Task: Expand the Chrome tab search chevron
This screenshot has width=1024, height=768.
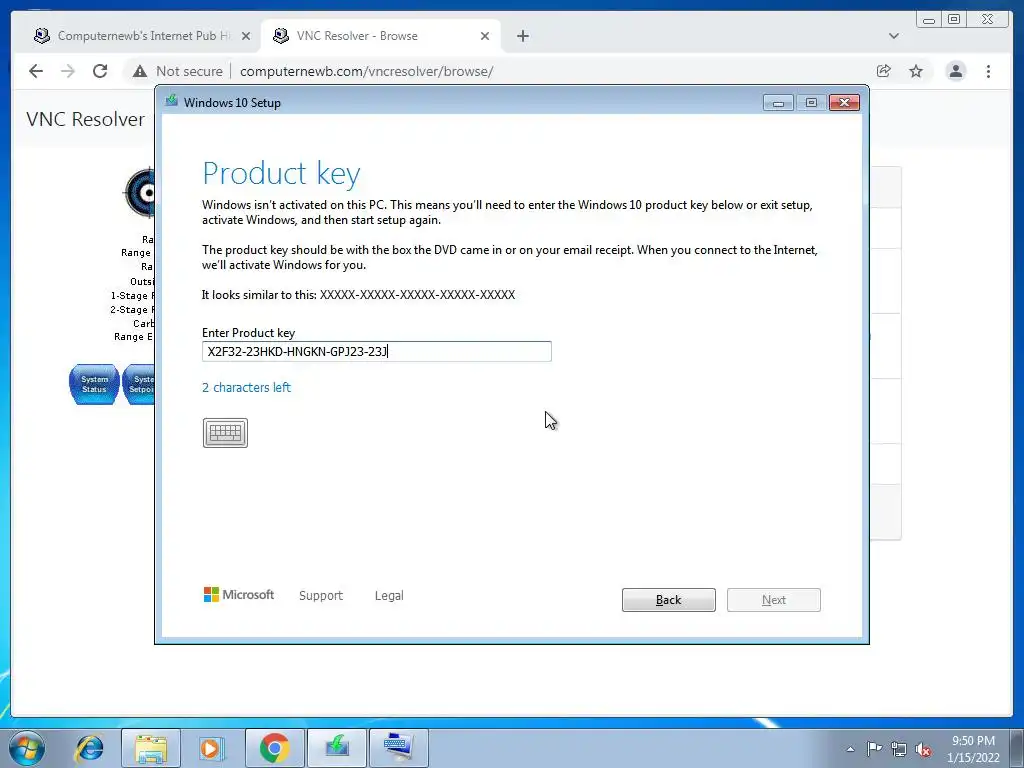Action: 894,36
